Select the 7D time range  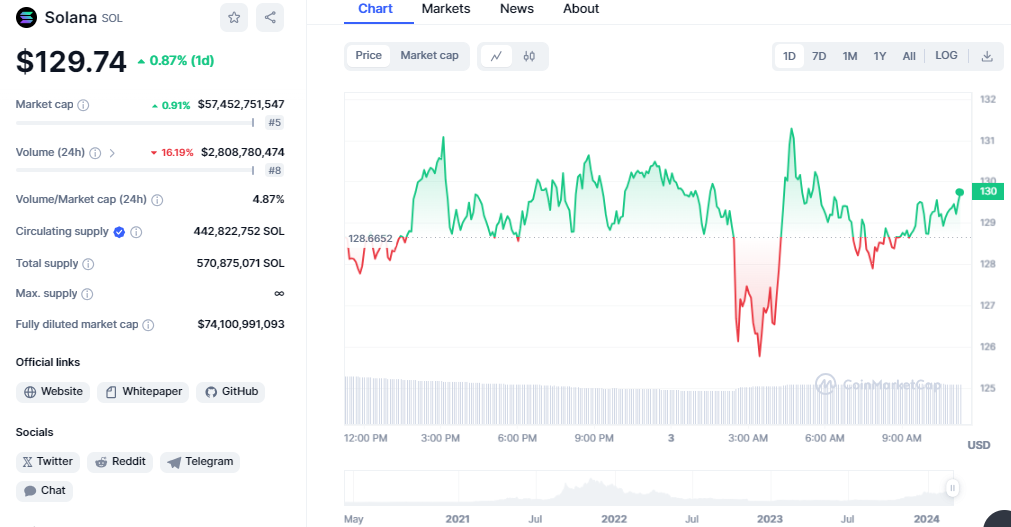819,56
